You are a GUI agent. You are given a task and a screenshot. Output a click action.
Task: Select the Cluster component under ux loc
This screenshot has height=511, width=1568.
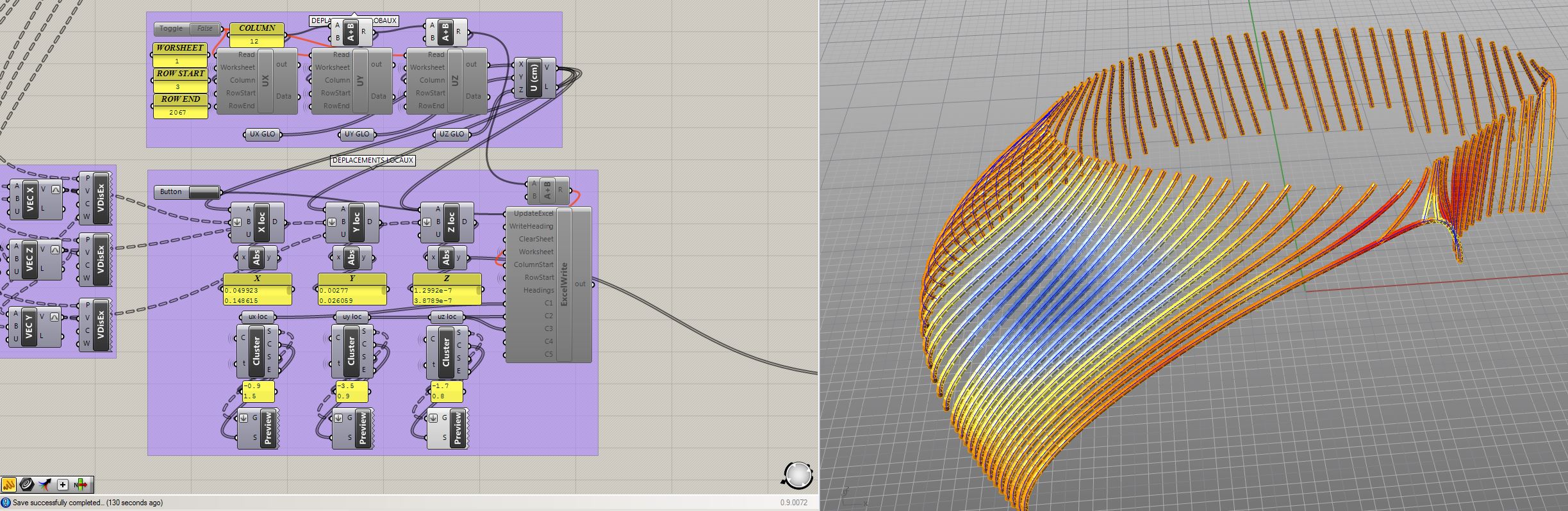pyautogui.click(x=257, y=351)
